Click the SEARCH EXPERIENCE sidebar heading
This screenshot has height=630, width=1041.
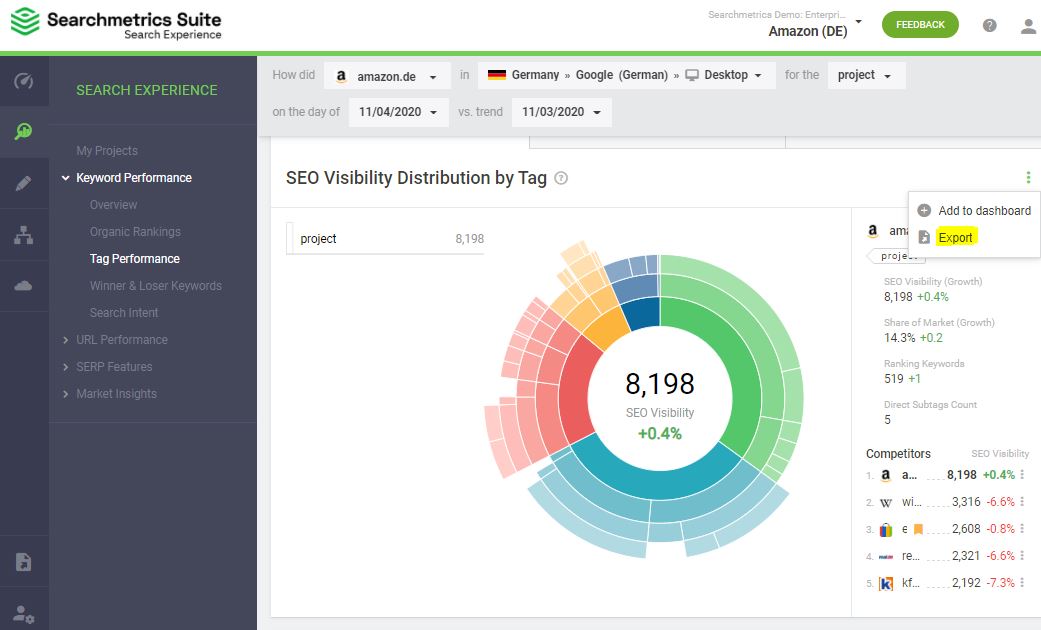click(147, 90)
